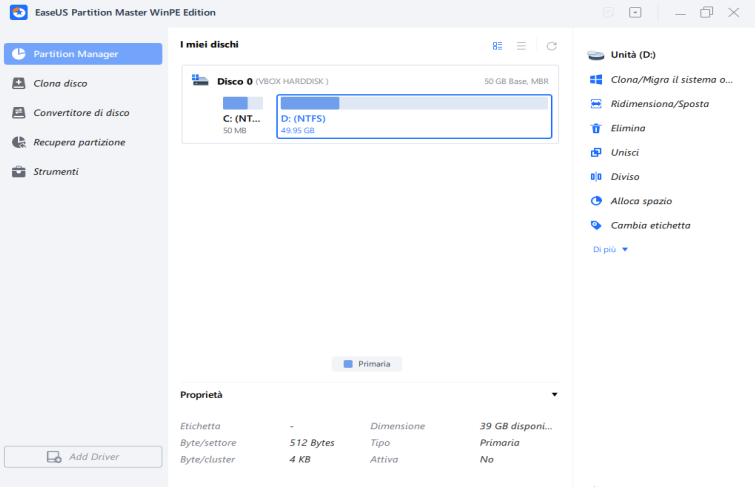The image size is (755, 487).
Task: Select the C: (NT...) 50 MB partition
Action: pos(243,116)
